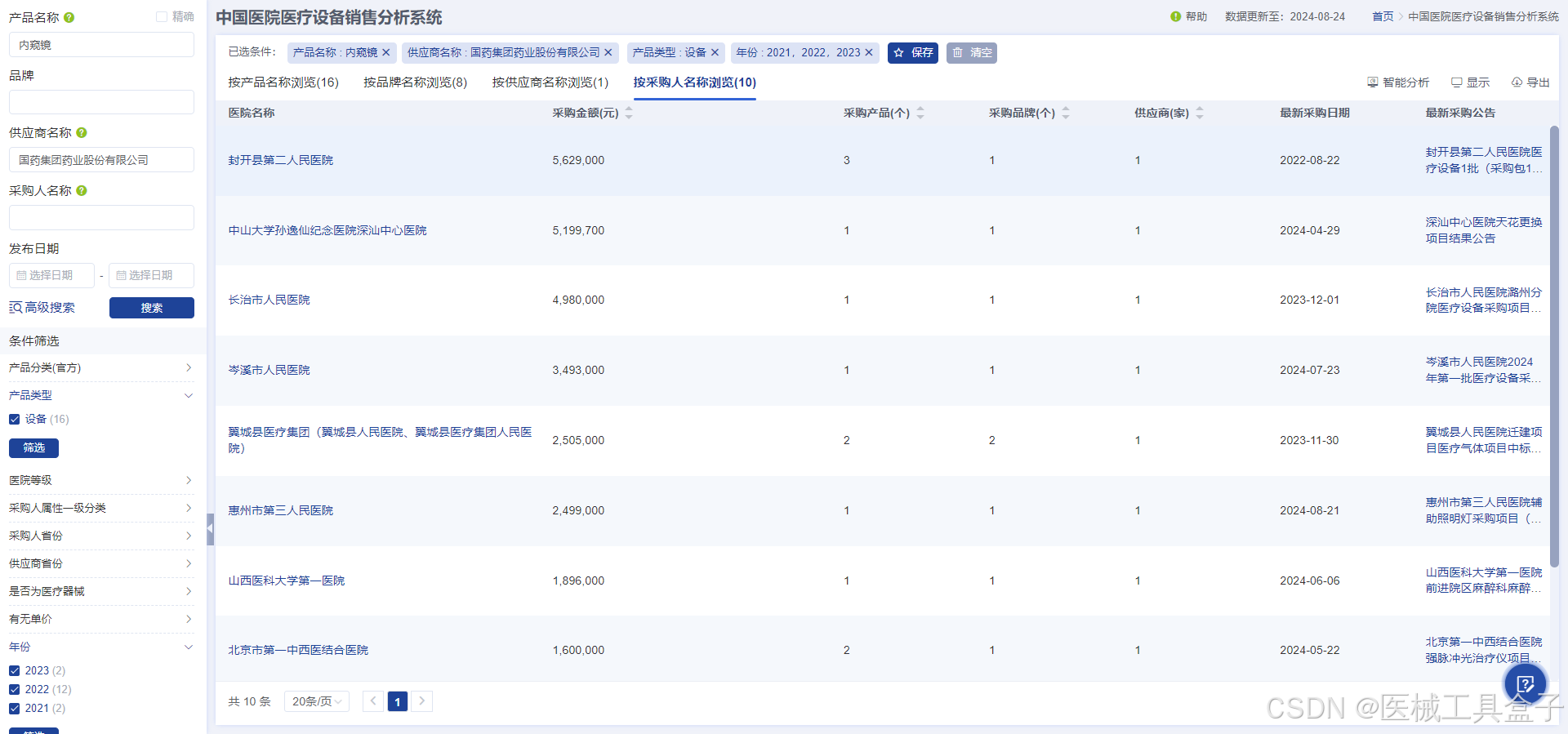Click help icon beside 采购人名称 label
The height and width of the screenshot is (734, 1568).
click(x=82, y=190)
